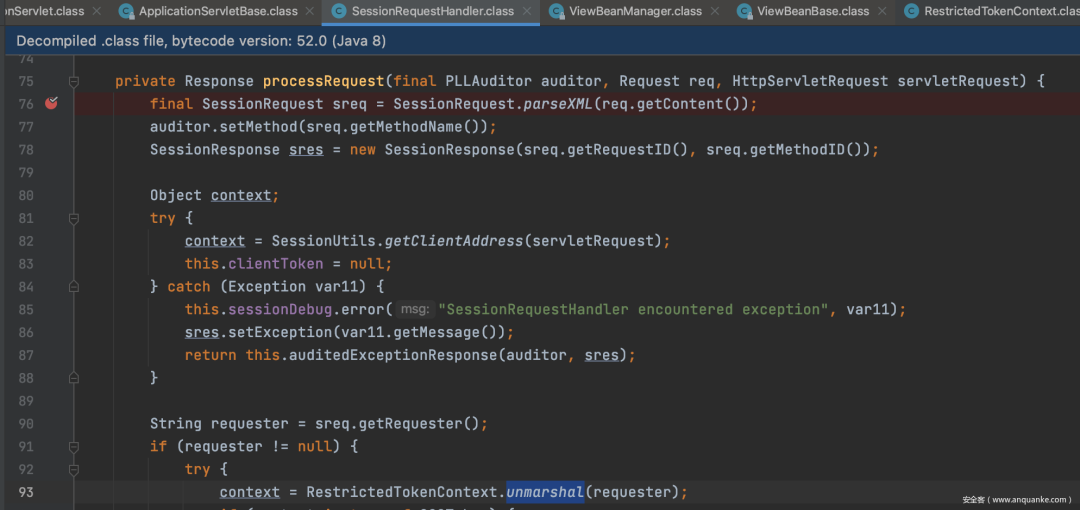This screenshot has width=1080, height=510.
Task: Collapse the catch block at line 84
Action: (74, 287)
